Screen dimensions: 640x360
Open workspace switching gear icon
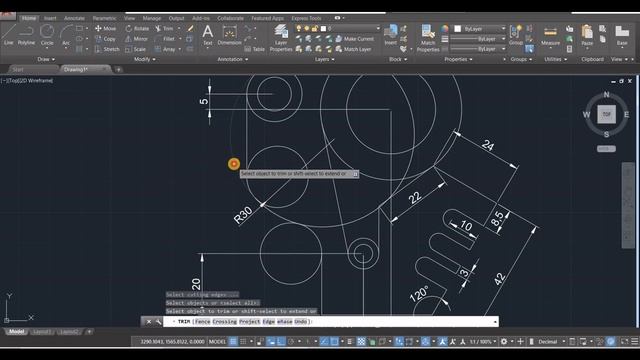pyautogui.click(x=504, y=341)
